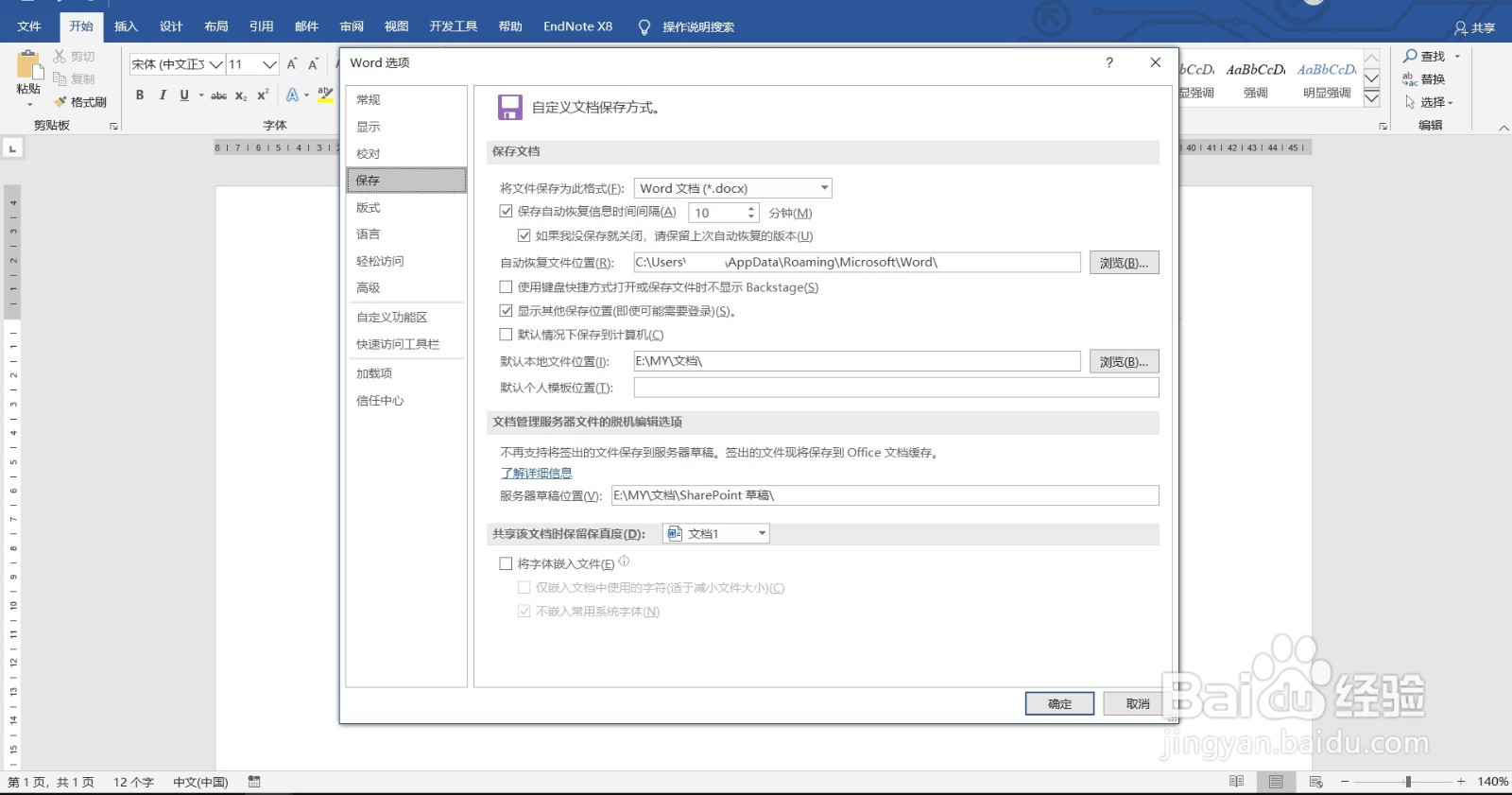Switch to the EndNote X8 tab
1512x795 pixels.
[577, 26]
